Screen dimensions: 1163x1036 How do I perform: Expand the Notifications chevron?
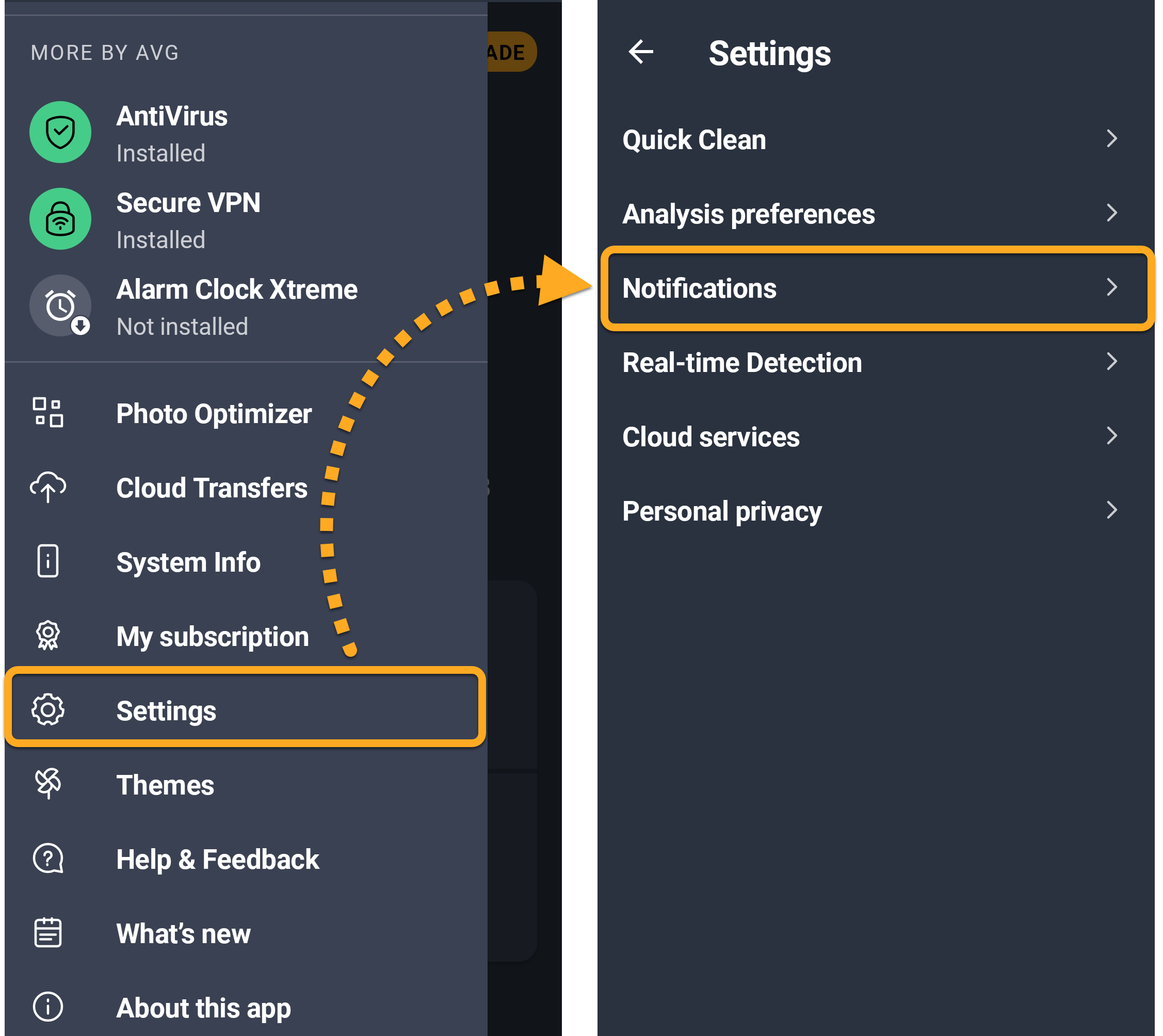(x=1112, y=287)
